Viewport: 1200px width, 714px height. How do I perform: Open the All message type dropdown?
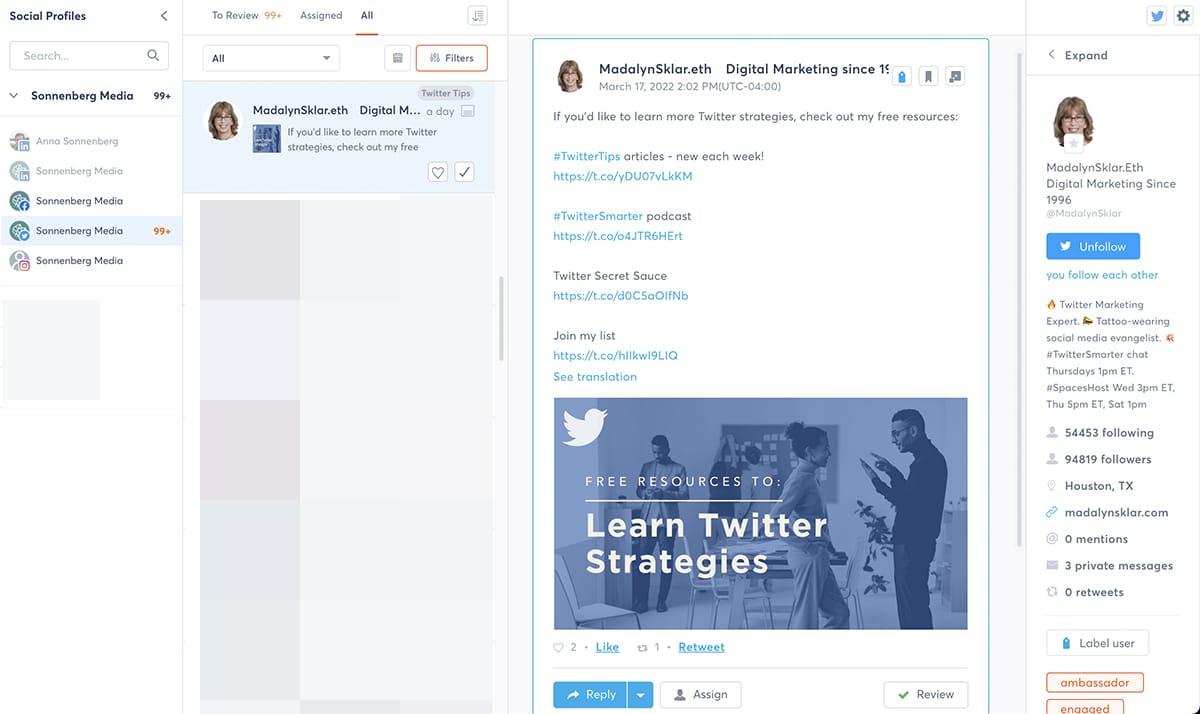coord(271,58)
